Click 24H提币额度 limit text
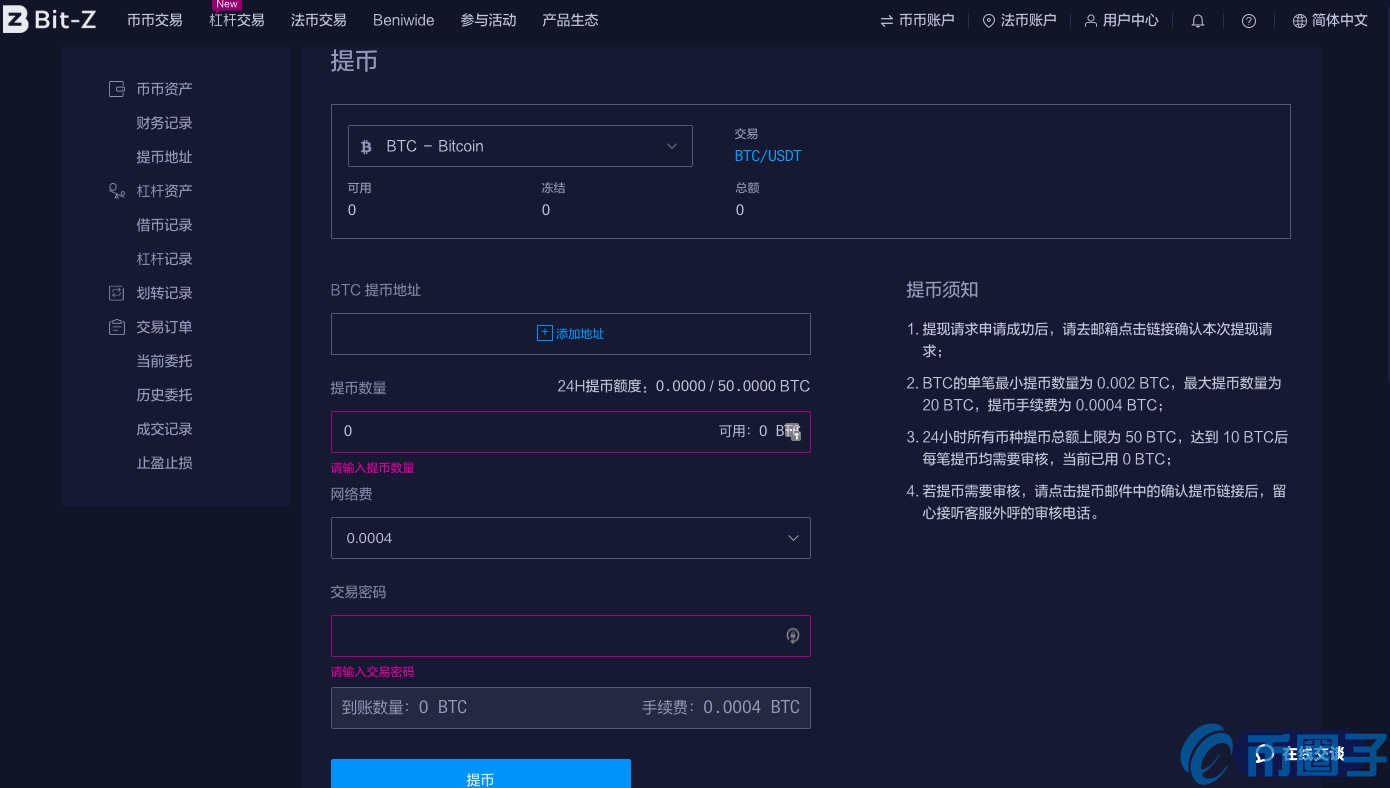 coord(684,386)
